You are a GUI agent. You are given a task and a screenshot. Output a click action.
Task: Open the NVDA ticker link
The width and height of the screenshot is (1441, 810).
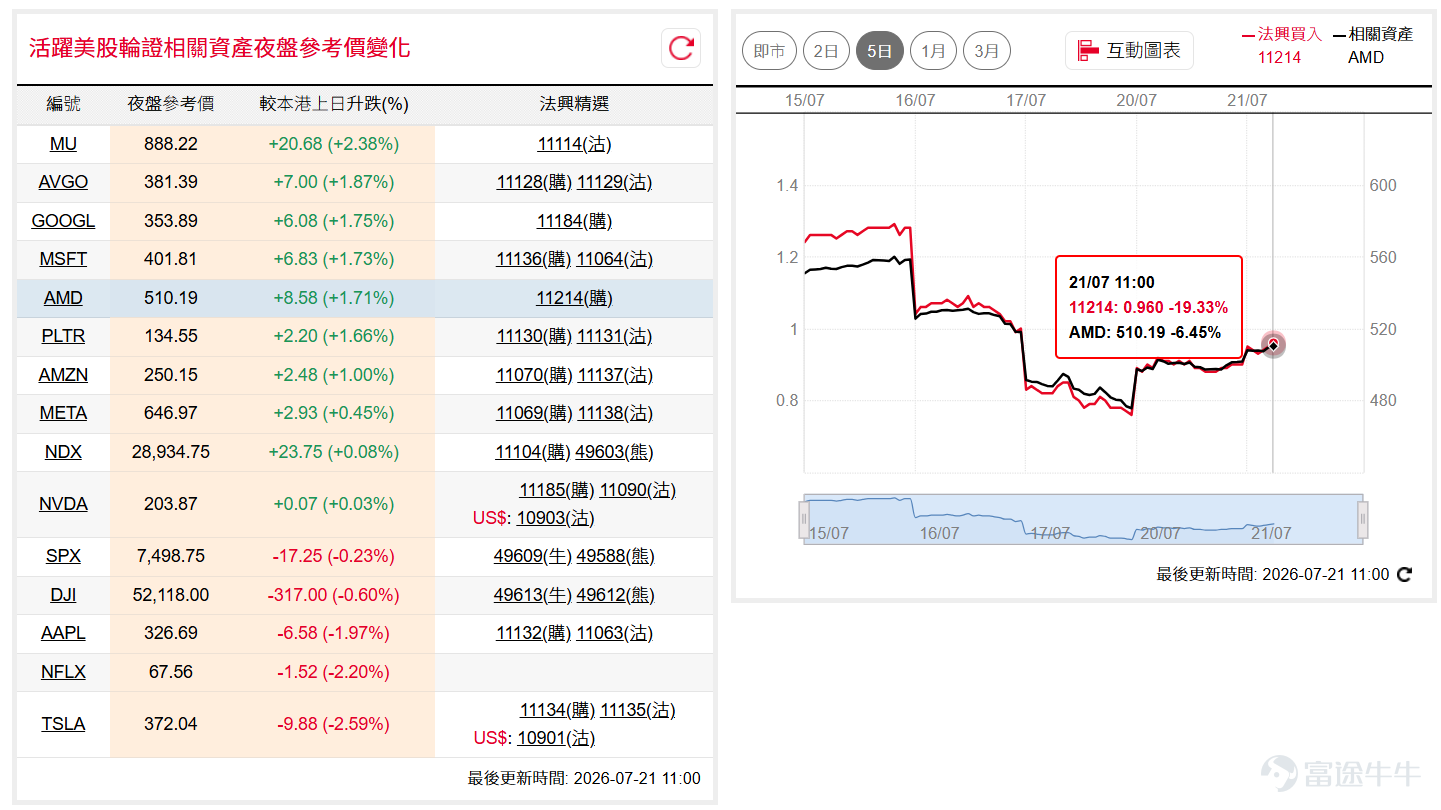click(x=63, y=504)
